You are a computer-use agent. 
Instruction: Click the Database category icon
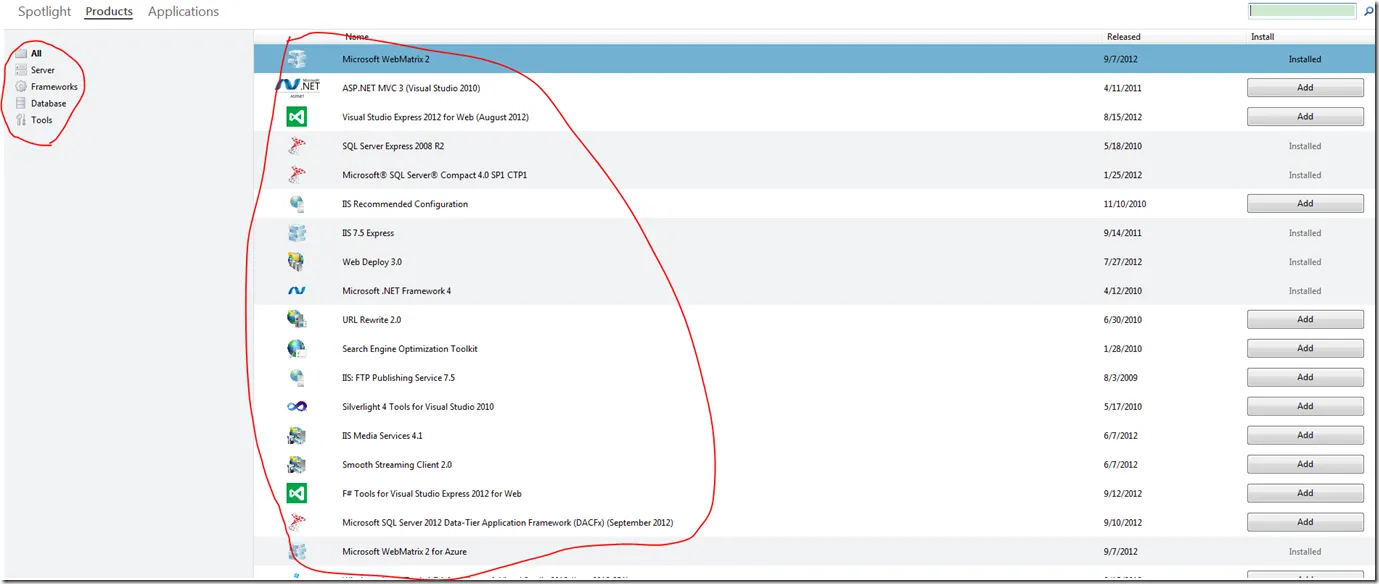pos(21,103)
